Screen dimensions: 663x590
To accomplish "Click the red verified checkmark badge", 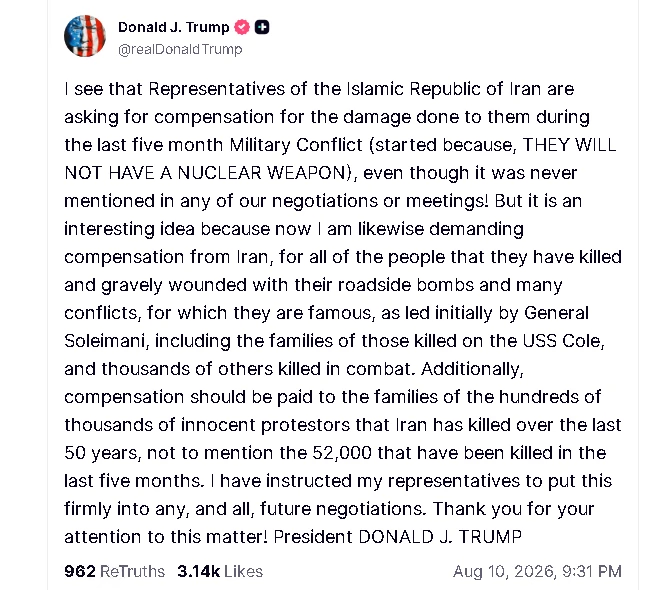I will [x=242, y=27].
